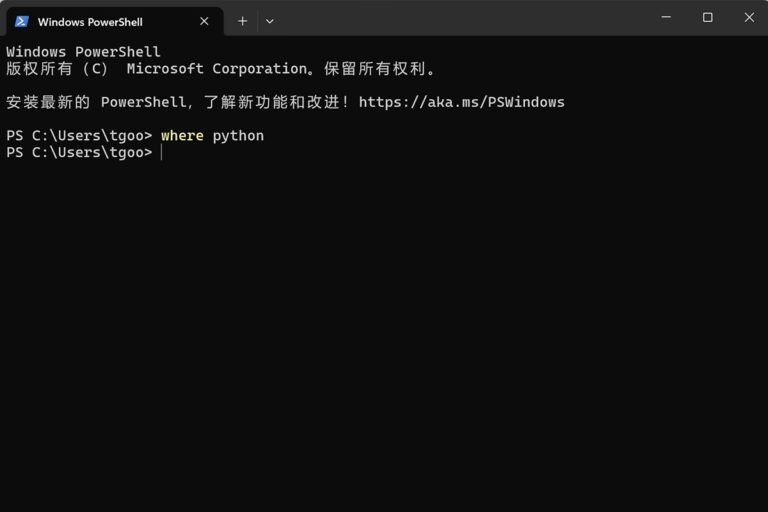Place cursor at the current empty prompt
The width and height of the screenshot is (768, 512).
tap(162, 152)
